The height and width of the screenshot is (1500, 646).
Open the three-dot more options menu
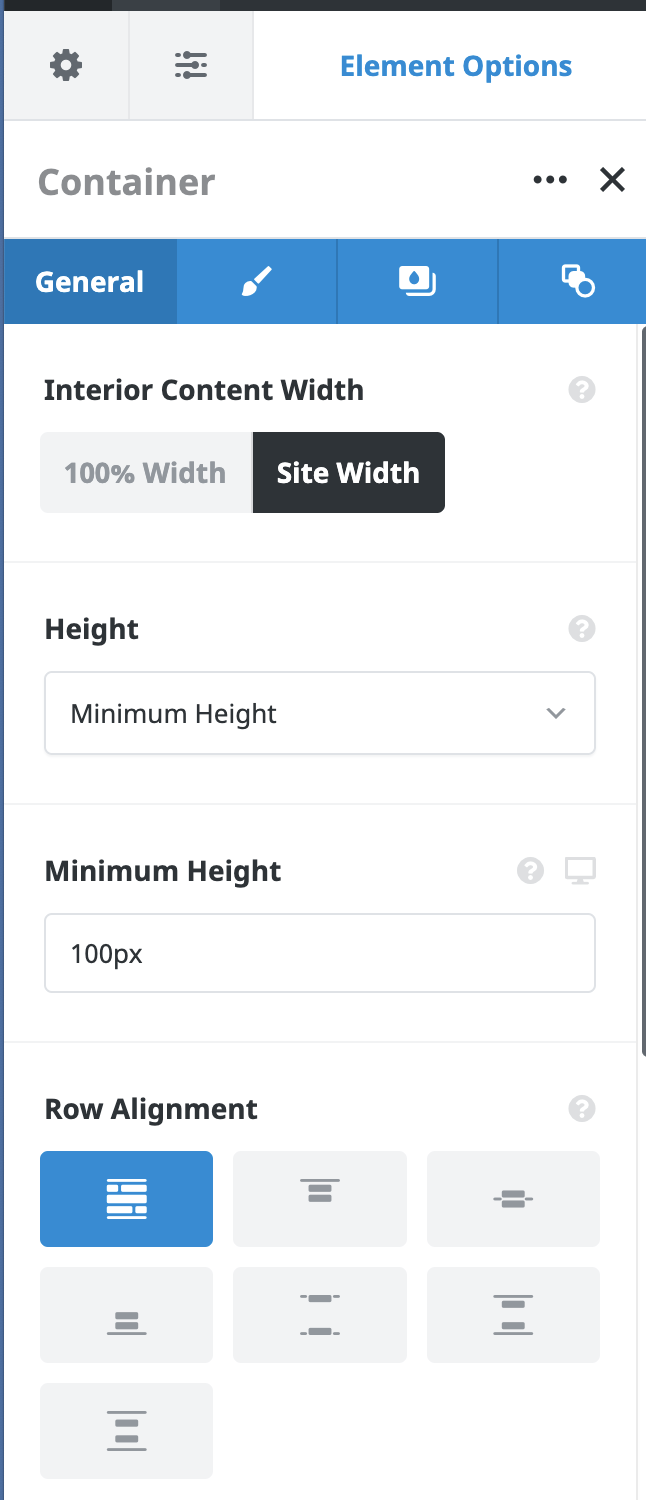click(550, 180)
